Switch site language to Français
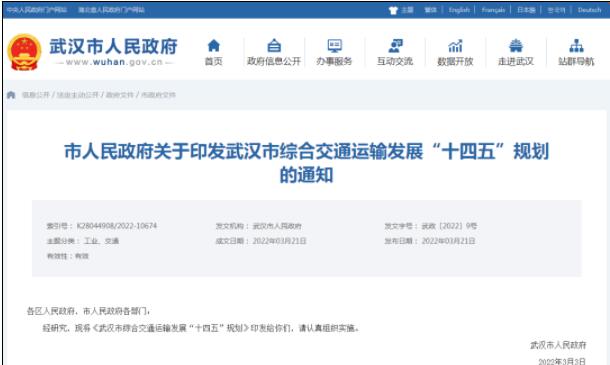Image resolution: width=610 pixels, height=365 pixels. tap(493, 10)
